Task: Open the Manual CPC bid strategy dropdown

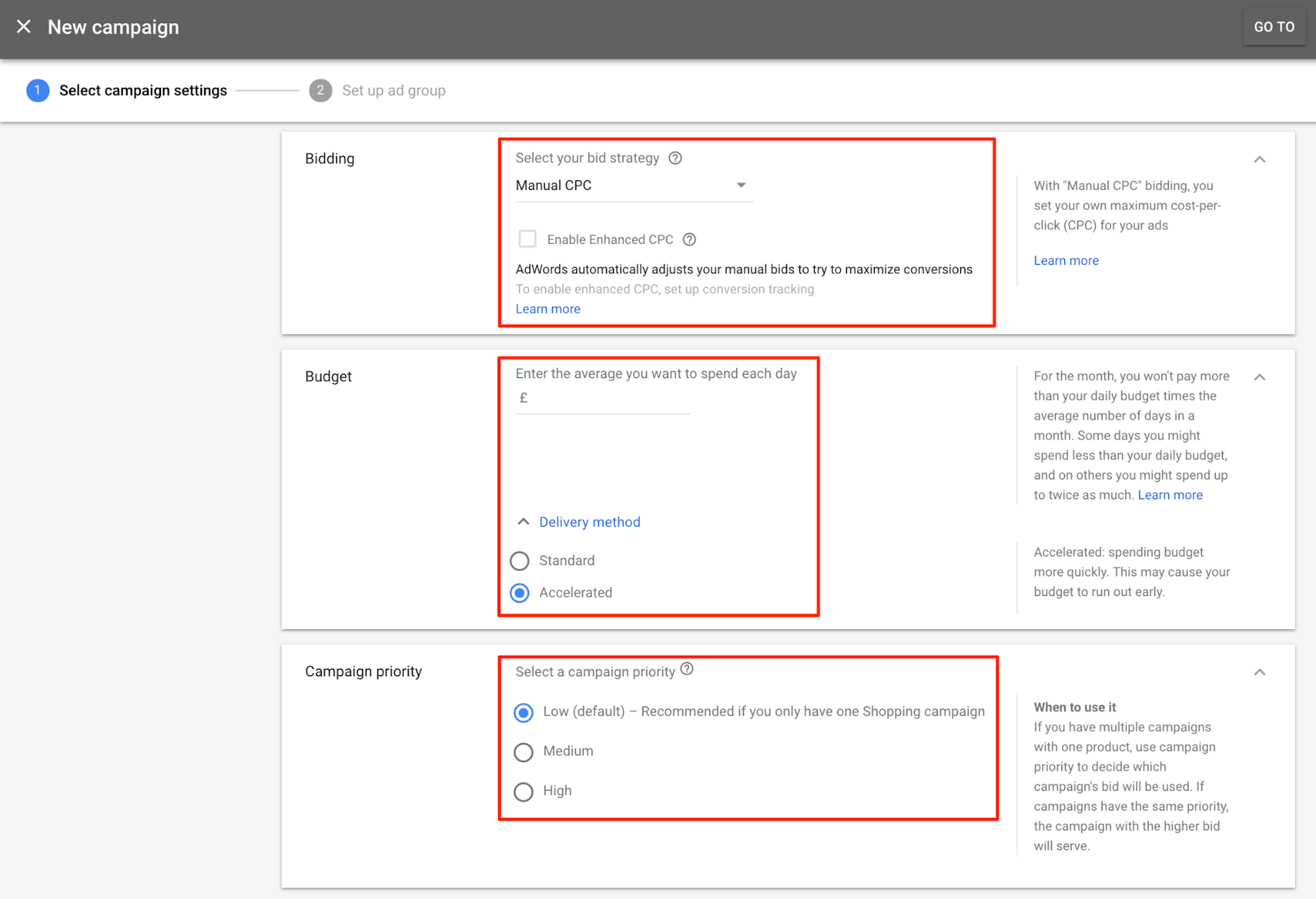Action: pyautogui.click(x=631, y=185)
